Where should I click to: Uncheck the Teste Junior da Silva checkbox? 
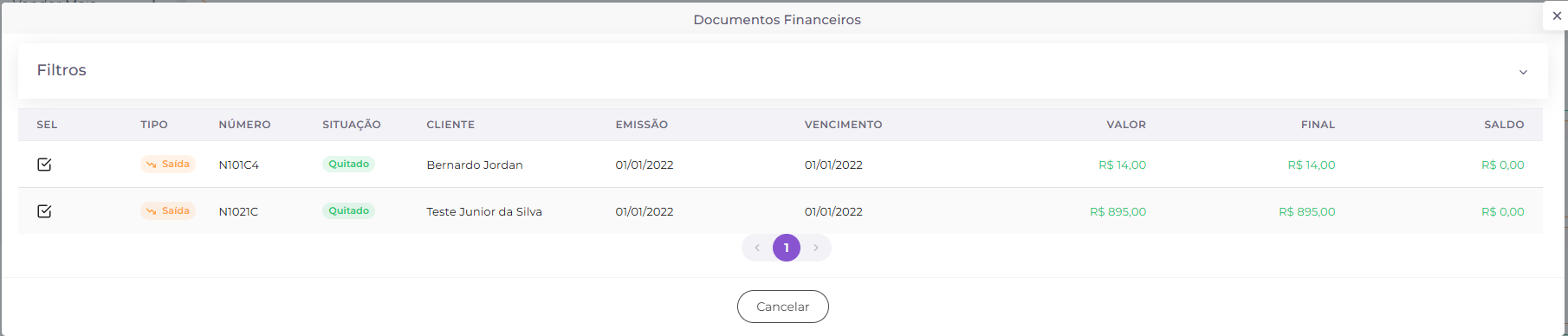[x=44, y=211]
